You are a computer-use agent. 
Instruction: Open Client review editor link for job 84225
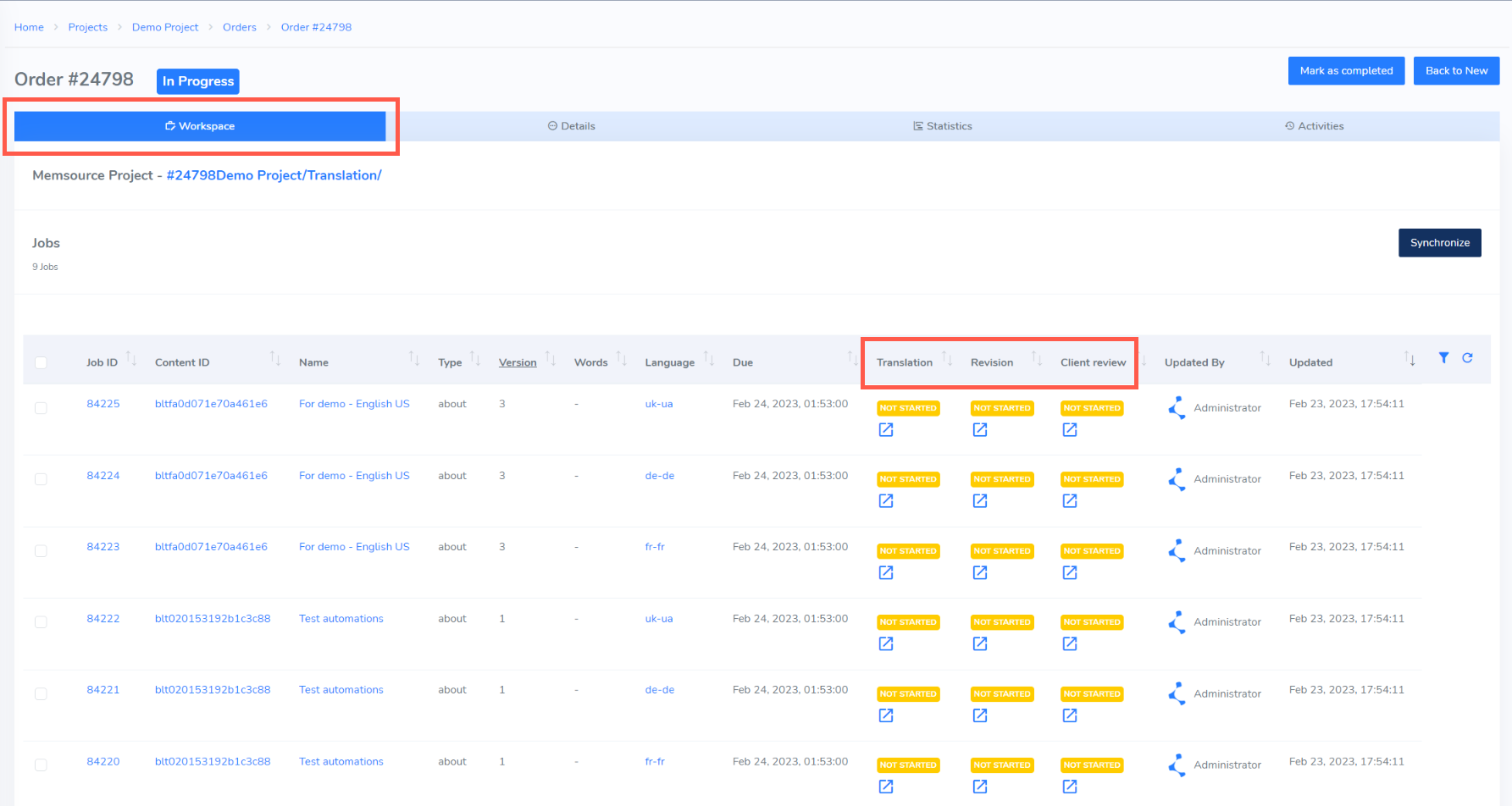coord(1070,430)
